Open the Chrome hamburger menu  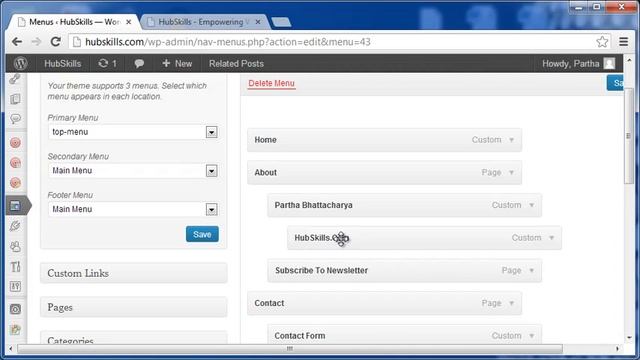(x=623, y=41)
